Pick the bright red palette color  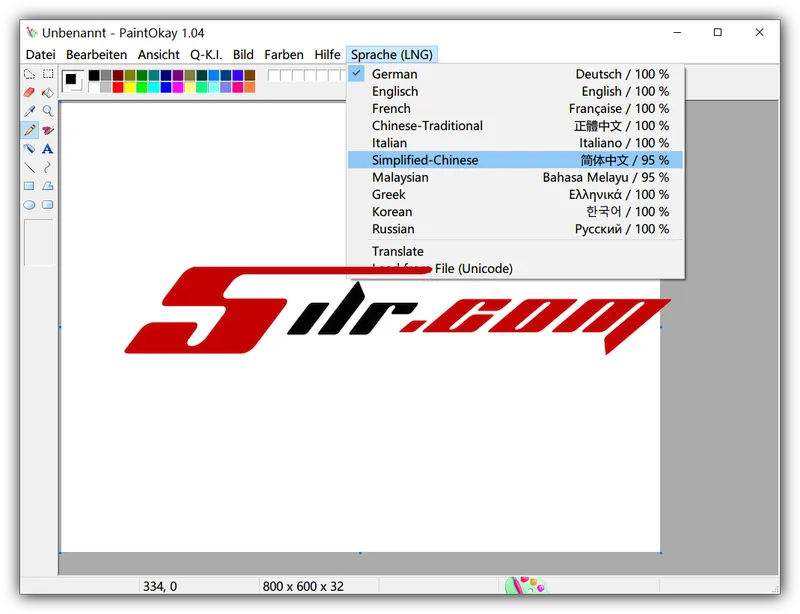118,87
